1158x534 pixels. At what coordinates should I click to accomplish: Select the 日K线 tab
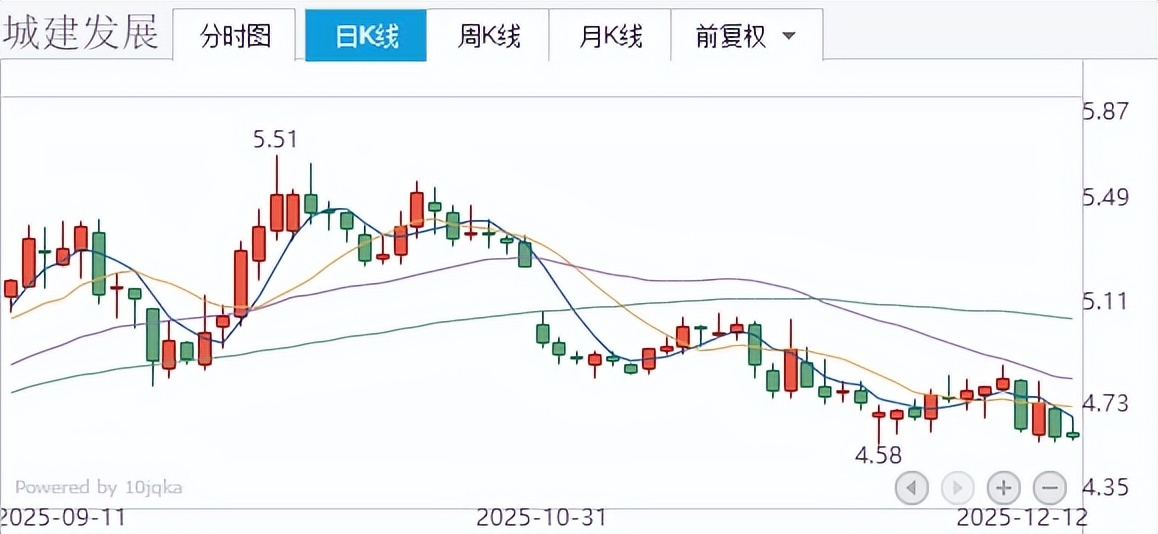[x=366, y=37]
